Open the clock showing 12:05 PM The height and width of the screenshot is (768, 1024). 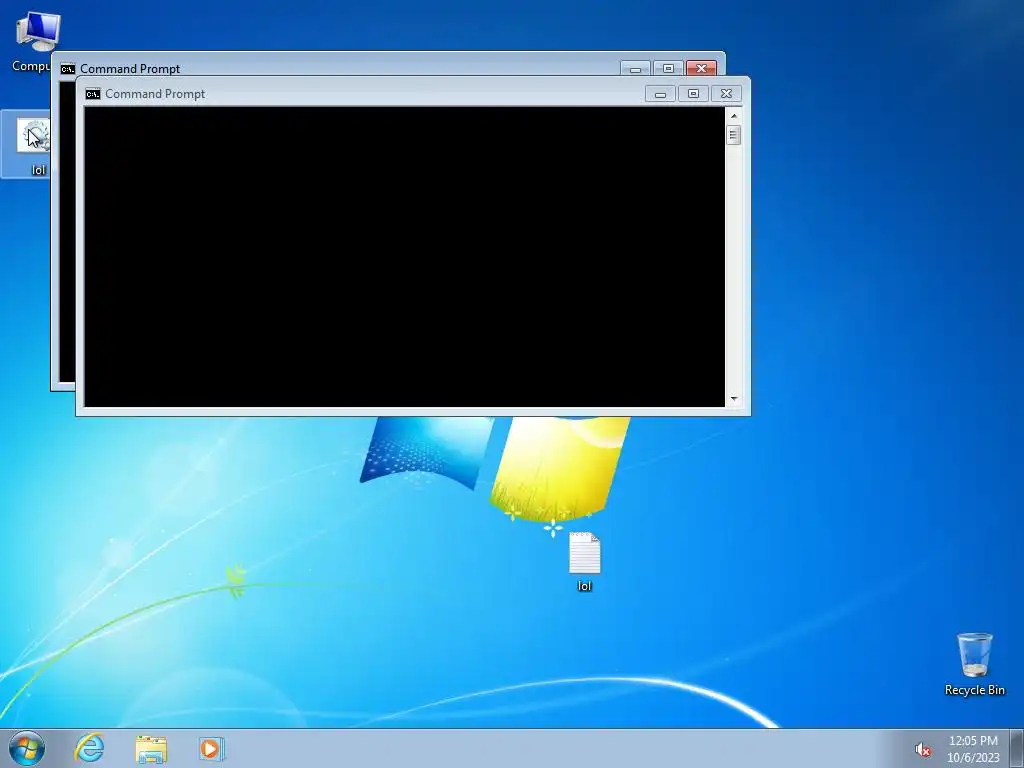[x=973, y=748]
